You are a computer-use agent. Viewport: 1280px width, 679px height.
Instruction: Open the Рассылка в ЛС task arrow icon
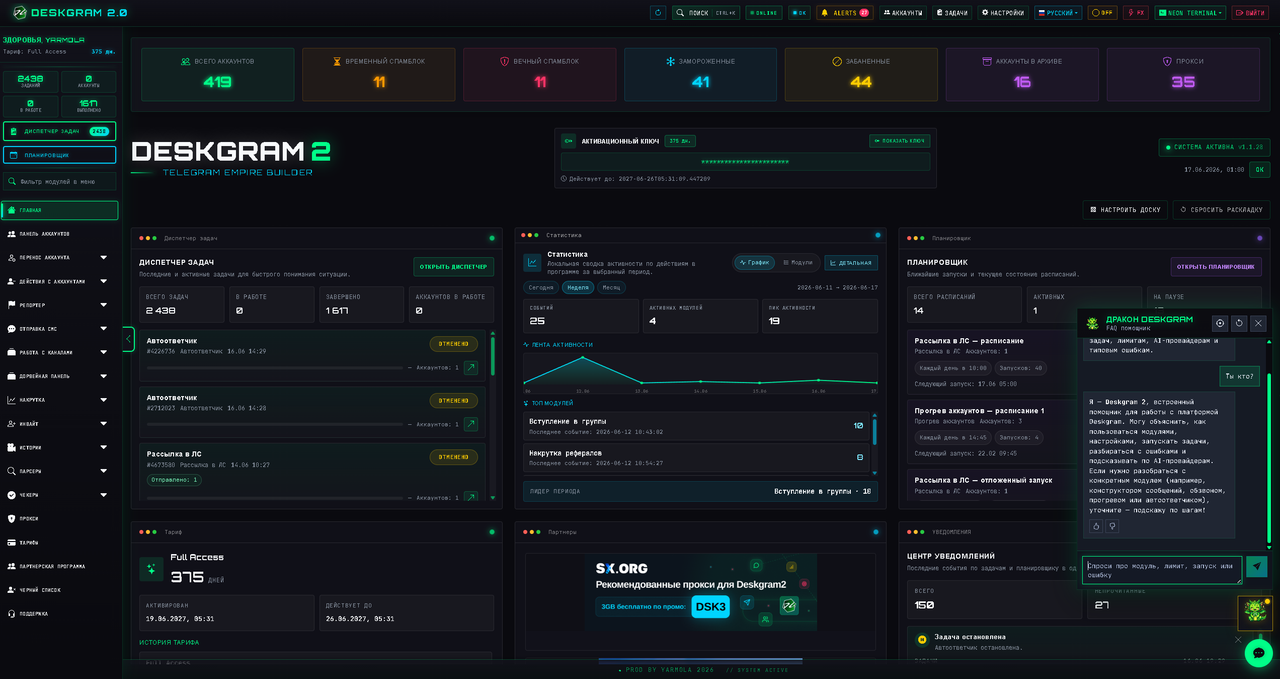point(471,497)
